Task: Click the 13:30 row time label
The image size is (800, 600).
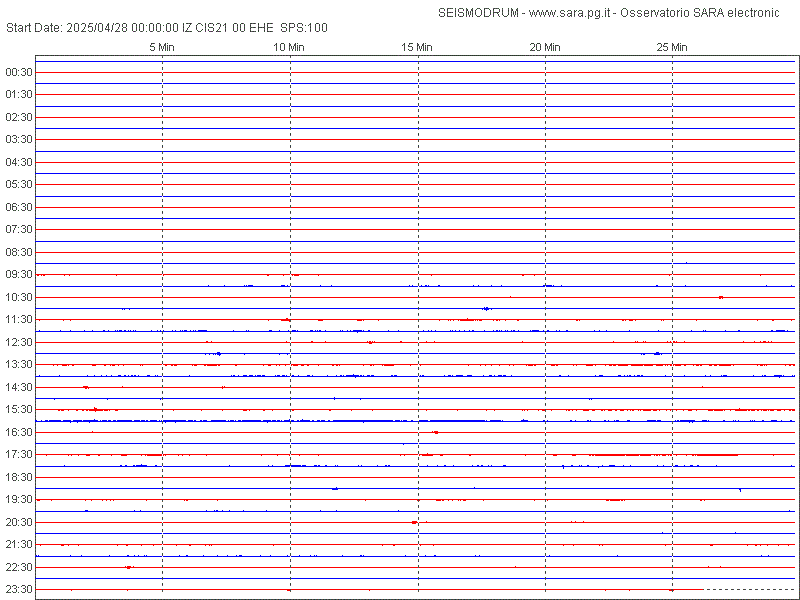Action: pos(19,364)
